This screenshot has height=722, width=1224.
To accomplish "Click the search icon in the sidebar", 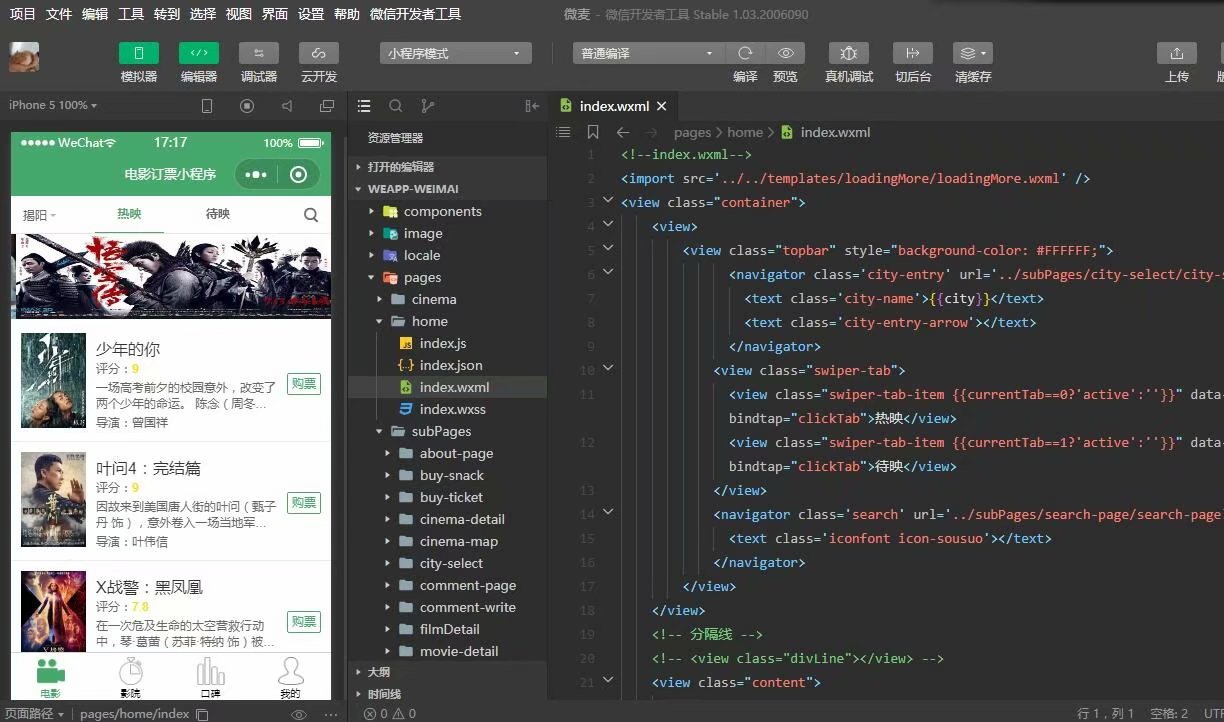I will tap(396, 106).
